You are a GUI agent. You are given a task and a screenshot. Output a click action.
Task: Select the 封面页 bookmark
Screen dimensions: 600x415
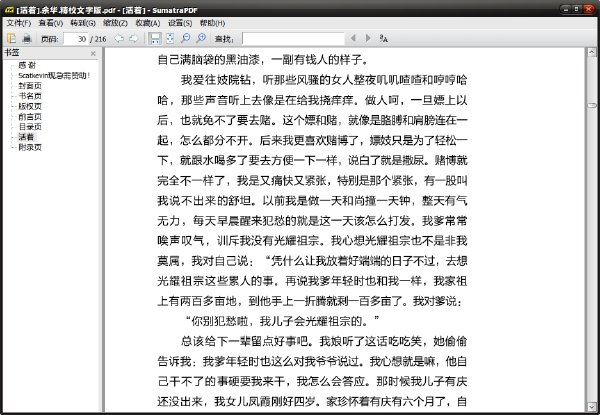tap(30, 86)
